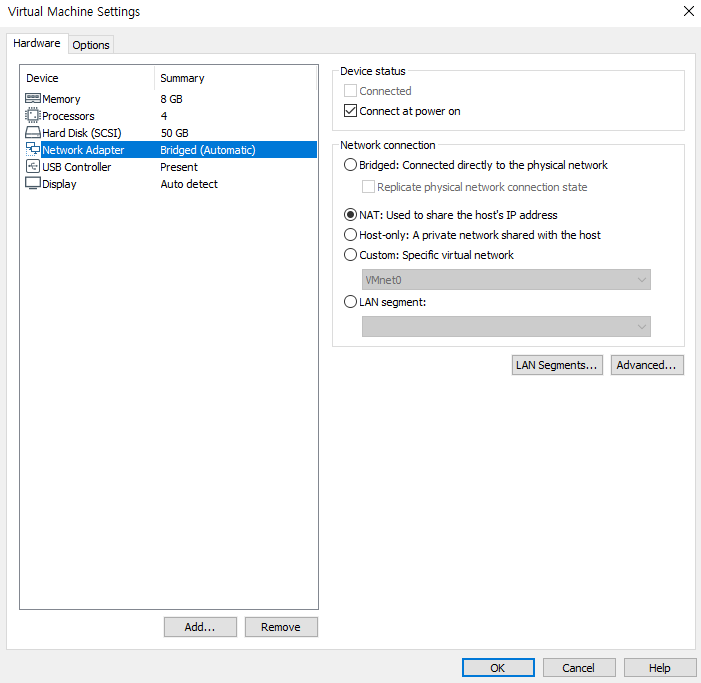Open the Advanced... network settings
This screenshot has height=683, width=701.
[647, 365]
